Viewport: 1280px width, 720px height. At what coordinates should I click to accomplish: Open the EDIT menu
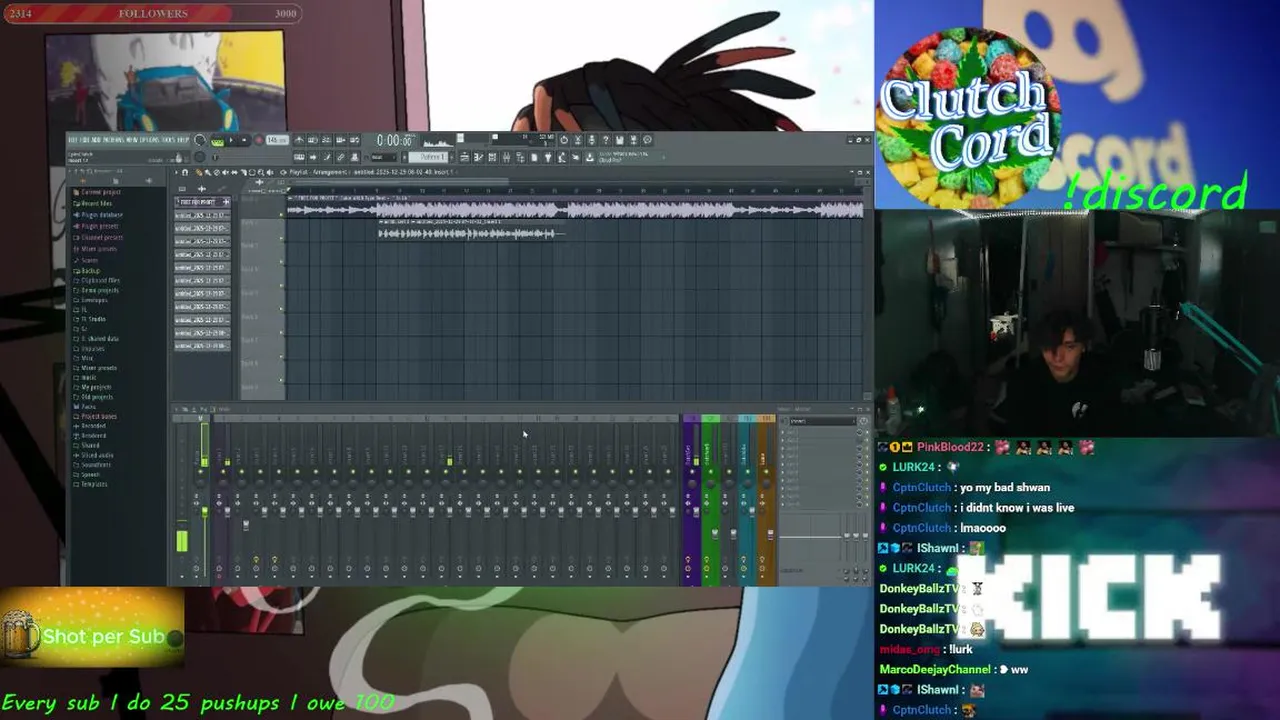pos(85,140)
